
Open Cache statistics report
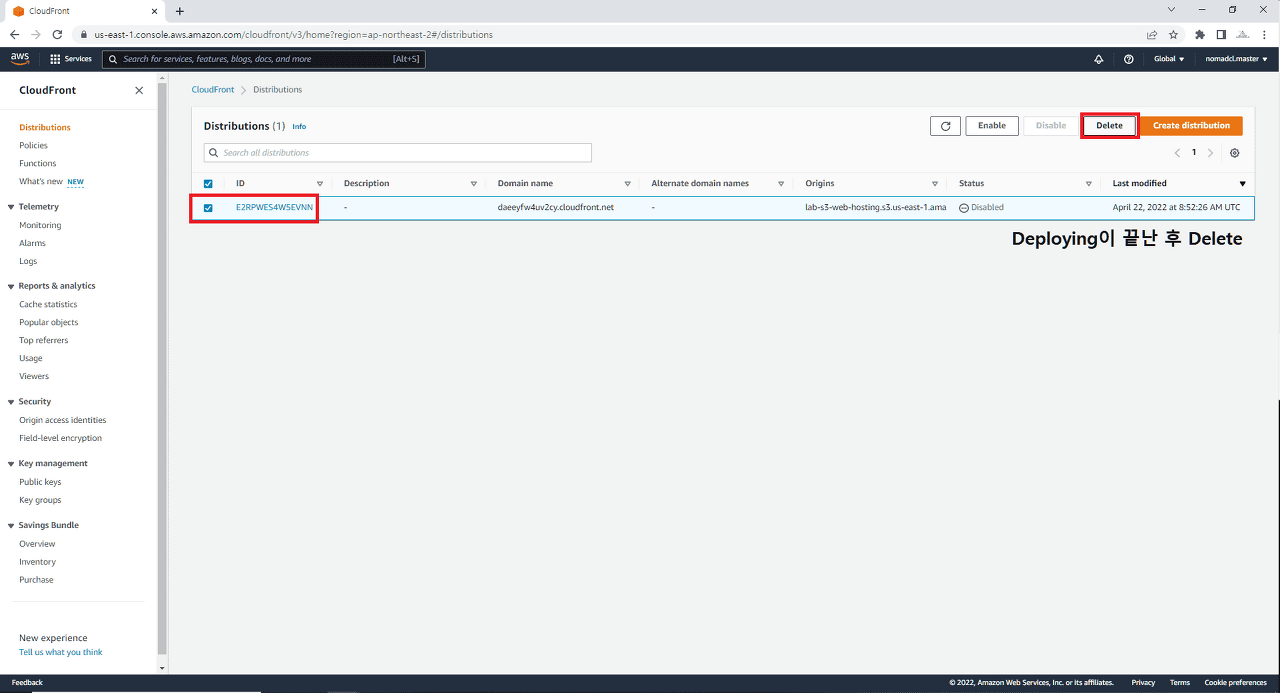click(48, 305)
